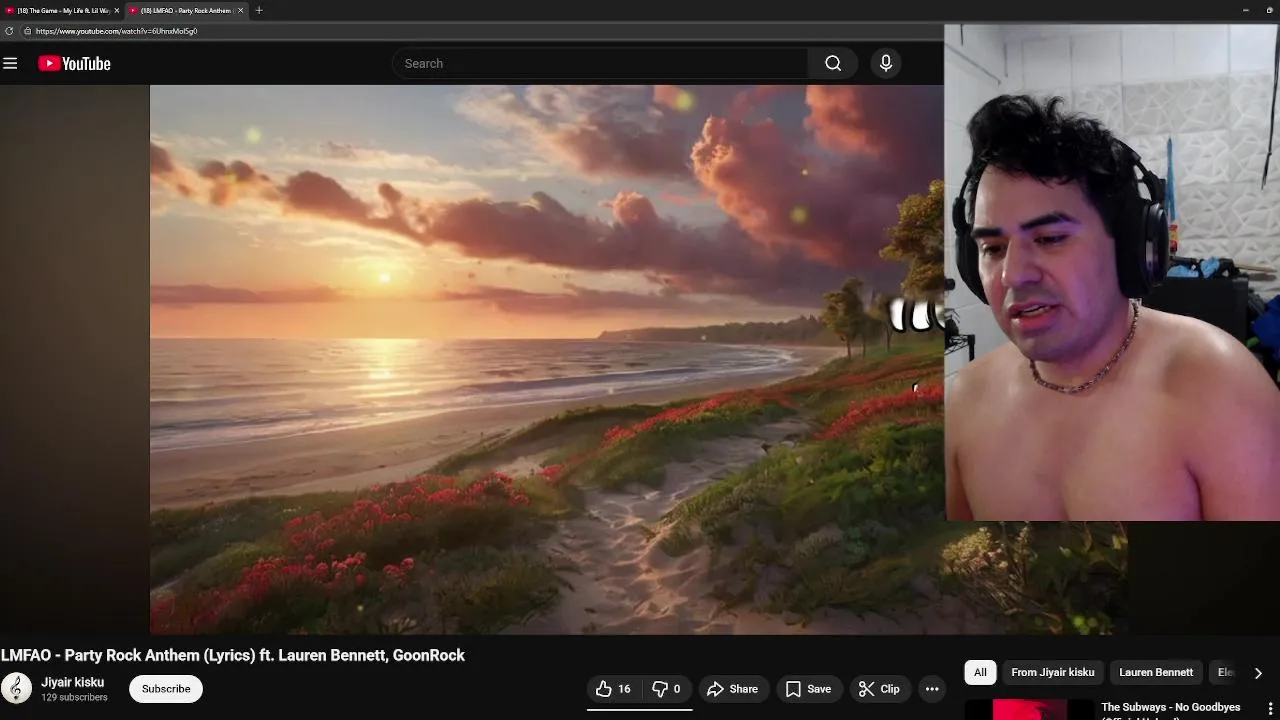Reload the page in the browser
This screenshot has width=1280, height=720.
(9, 31)
